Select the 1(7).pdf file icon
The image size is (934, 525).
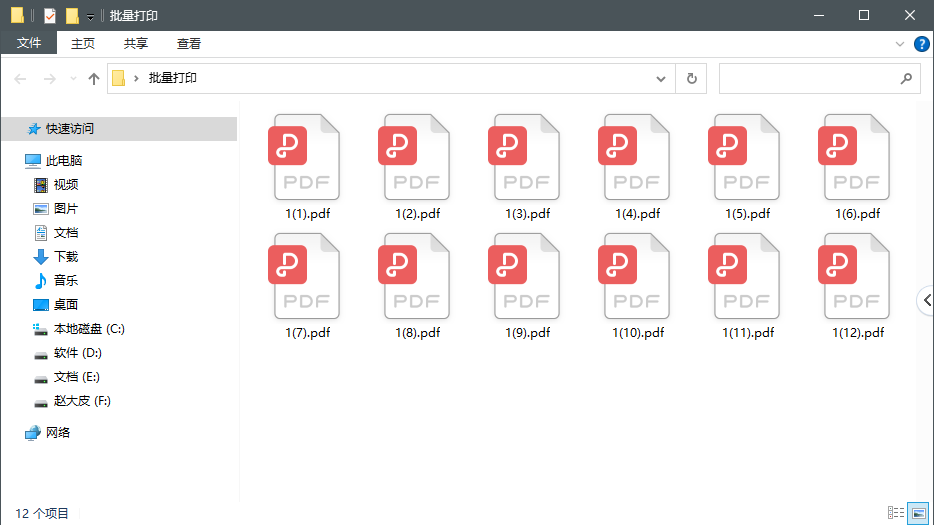(x=304, y=276)
